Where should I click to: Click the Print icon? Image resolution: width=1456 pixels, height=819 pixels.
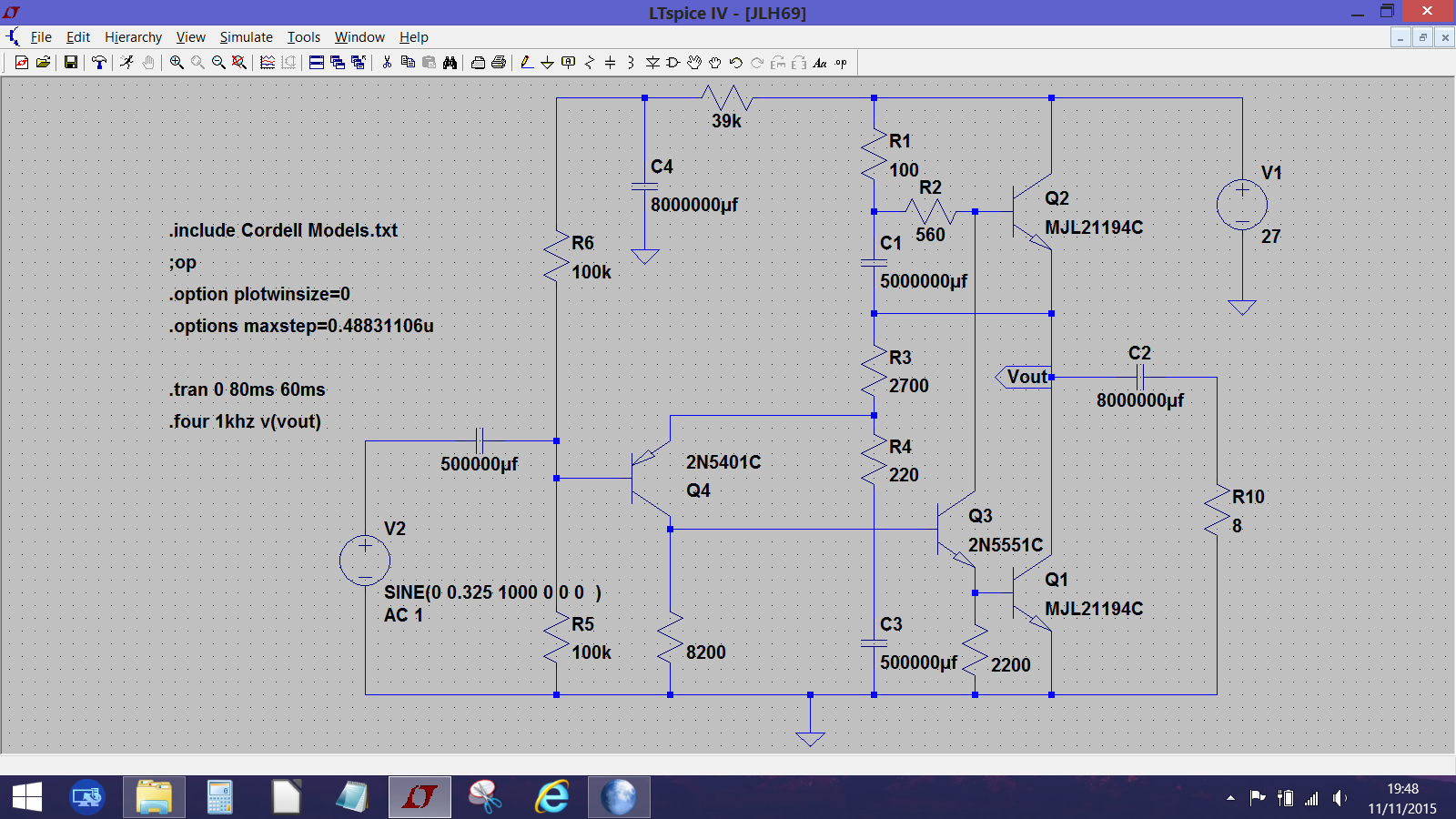click(x=499, y=63)
